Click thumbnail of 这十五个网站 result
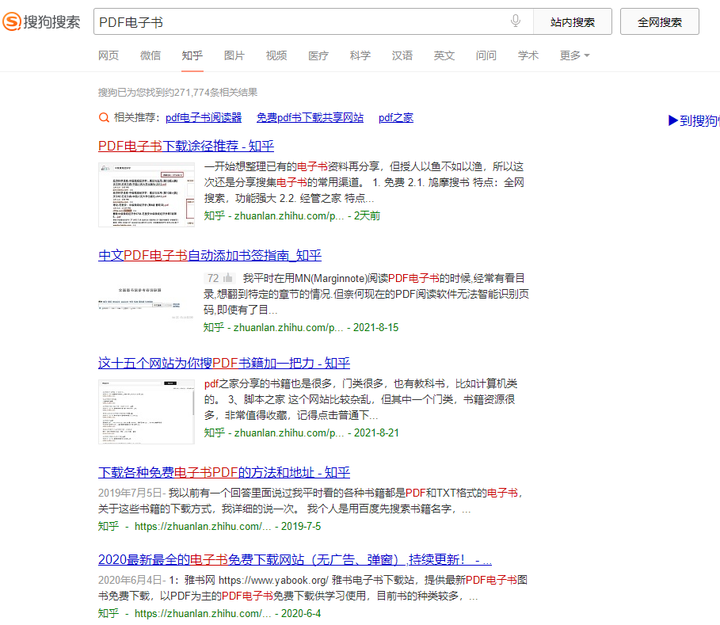This screenshot has width=720, height=625. (x=146, y=412)
